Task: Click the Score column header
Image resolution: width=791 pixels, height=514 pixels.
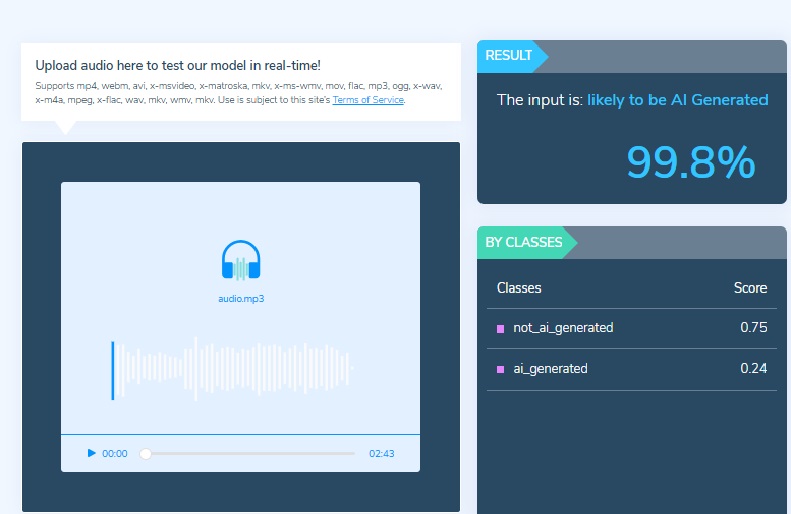Action: pos(750,288)
